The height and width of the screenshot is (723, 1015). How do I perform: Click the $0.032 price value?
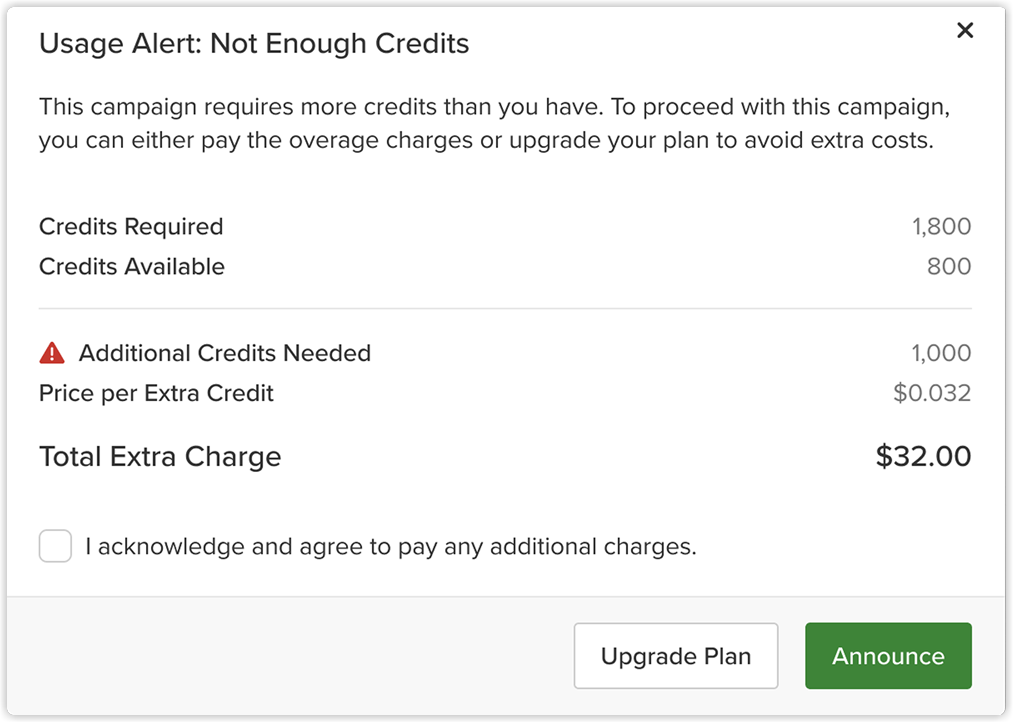[x=932, y=394]
